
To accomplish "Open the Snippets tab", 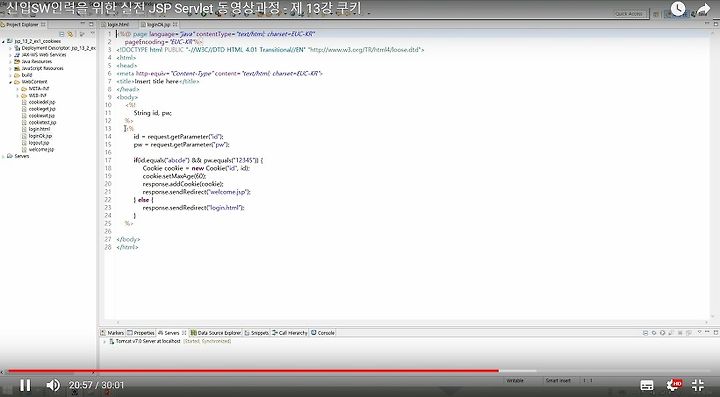I will pyautogui.click(x=257, y=333).
